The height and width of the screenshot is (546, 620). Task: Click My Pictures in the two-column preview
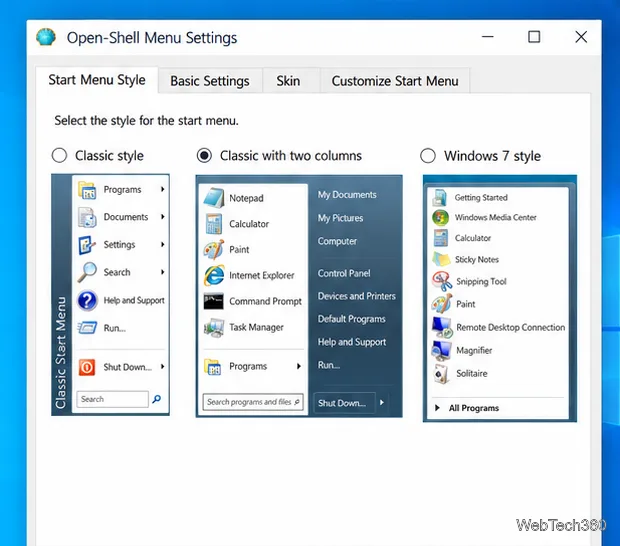click(x=340, y=218)
